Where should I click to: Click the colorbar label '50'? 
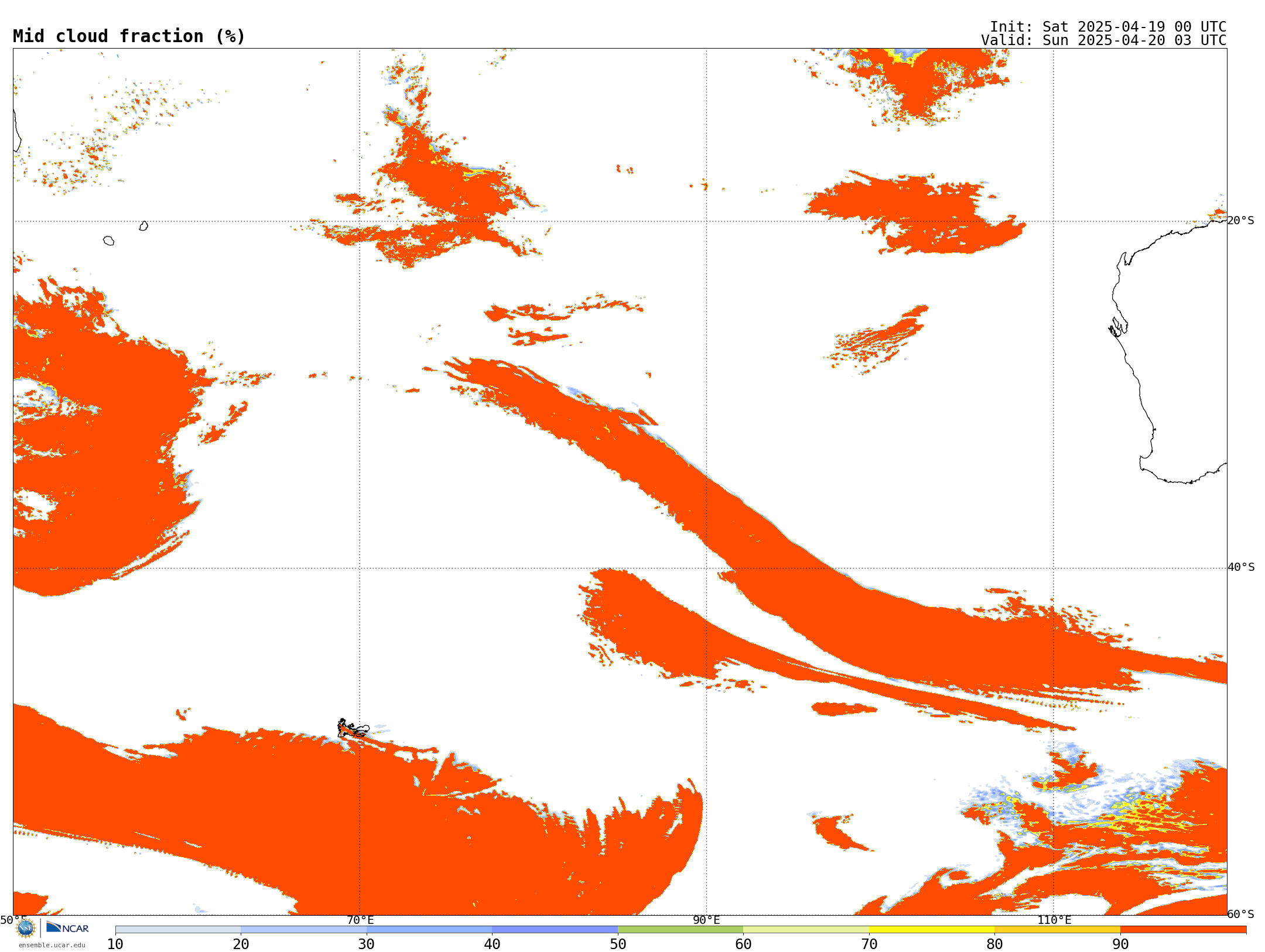[618, 944]
